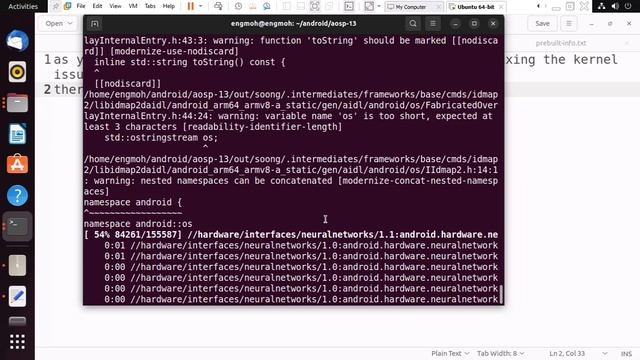Click the VMware stretch guest icon

click(x=369, y=6)
